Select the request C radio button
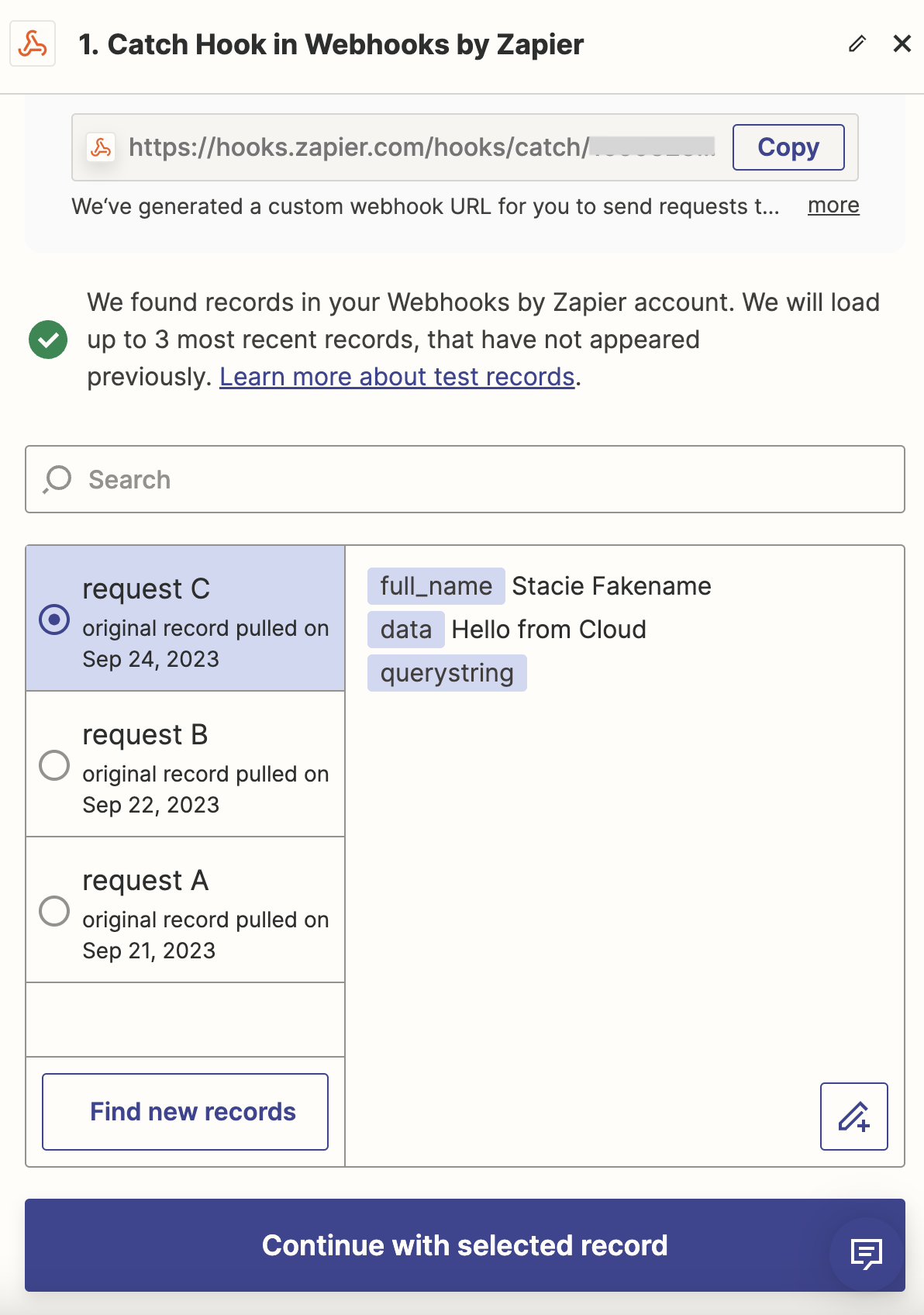This screenshot has width=924, height=1315. pos(54,620)
